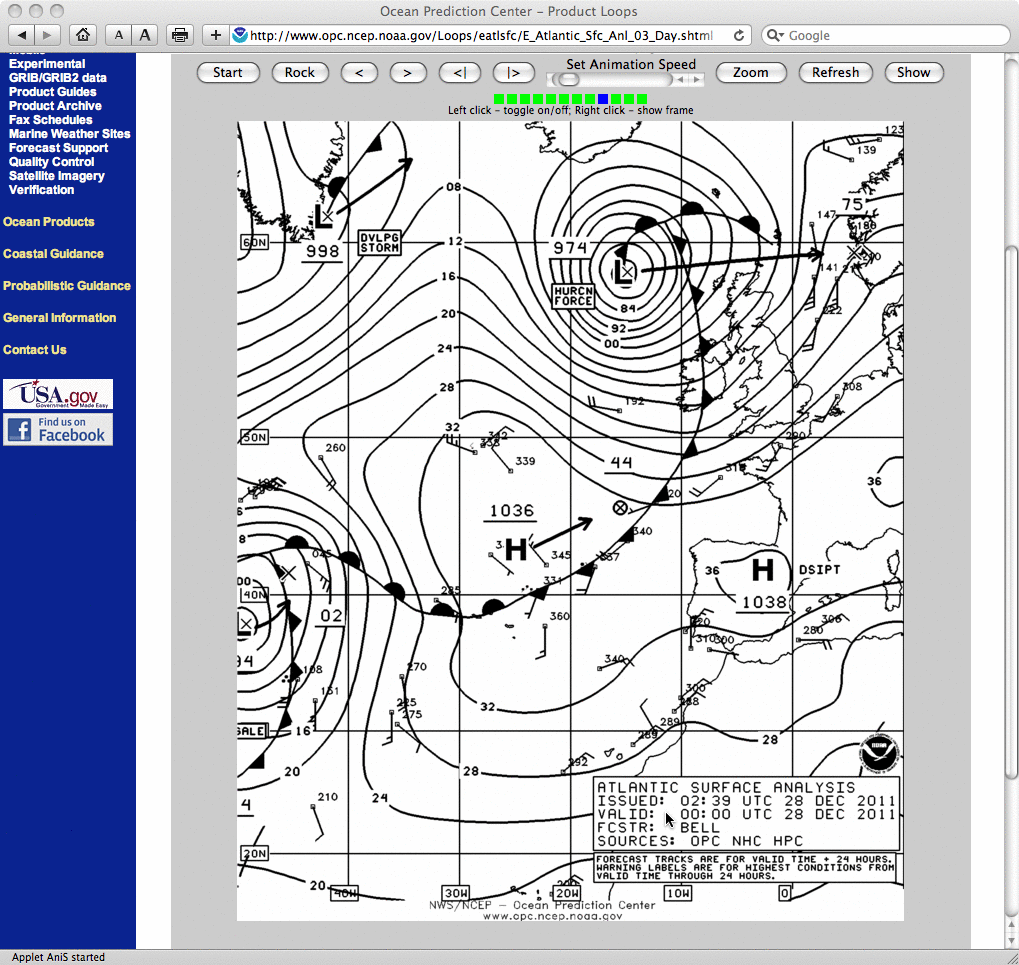Open the Experimental sidebar link

click(x=47, y=64)
